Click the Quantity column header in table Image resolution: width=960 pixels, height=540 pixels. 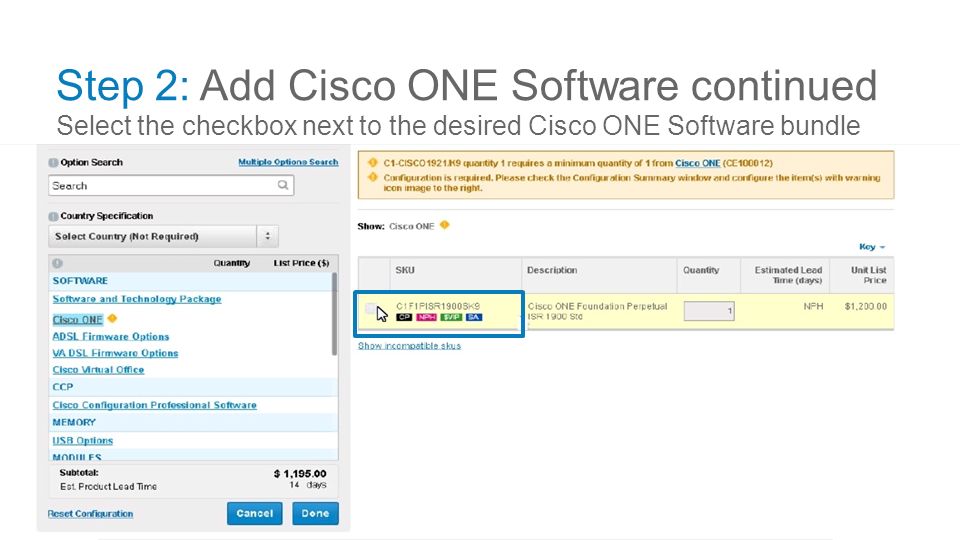click(x=701, y=270)
